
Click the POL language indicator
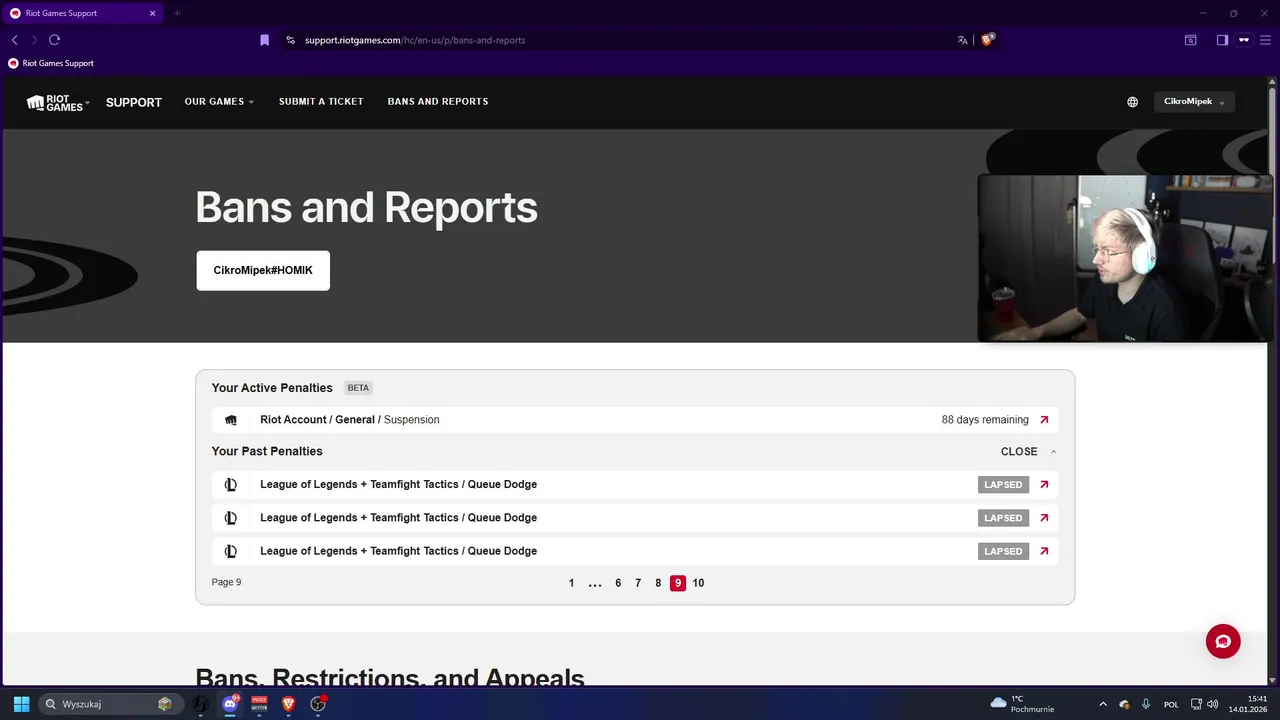[1171, 705]
